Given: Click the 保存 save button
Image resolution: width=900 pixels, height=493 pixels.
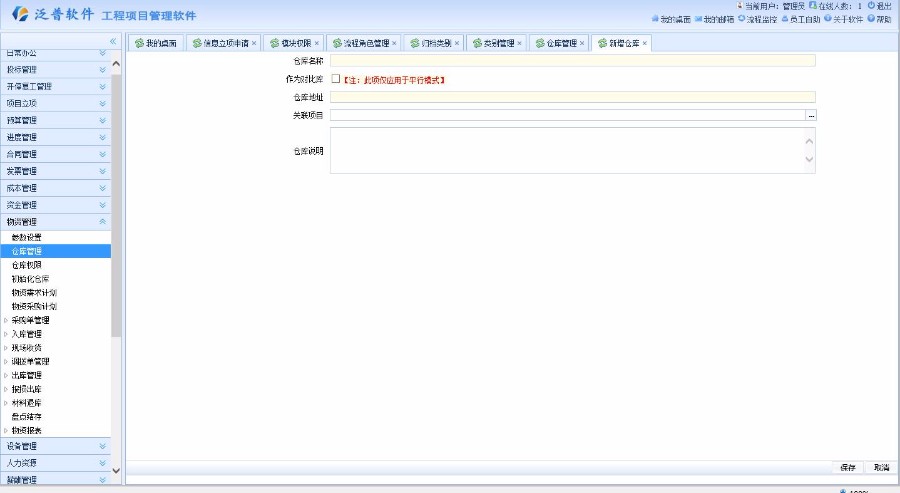Looking at the screenshot, I should [846, 467].
